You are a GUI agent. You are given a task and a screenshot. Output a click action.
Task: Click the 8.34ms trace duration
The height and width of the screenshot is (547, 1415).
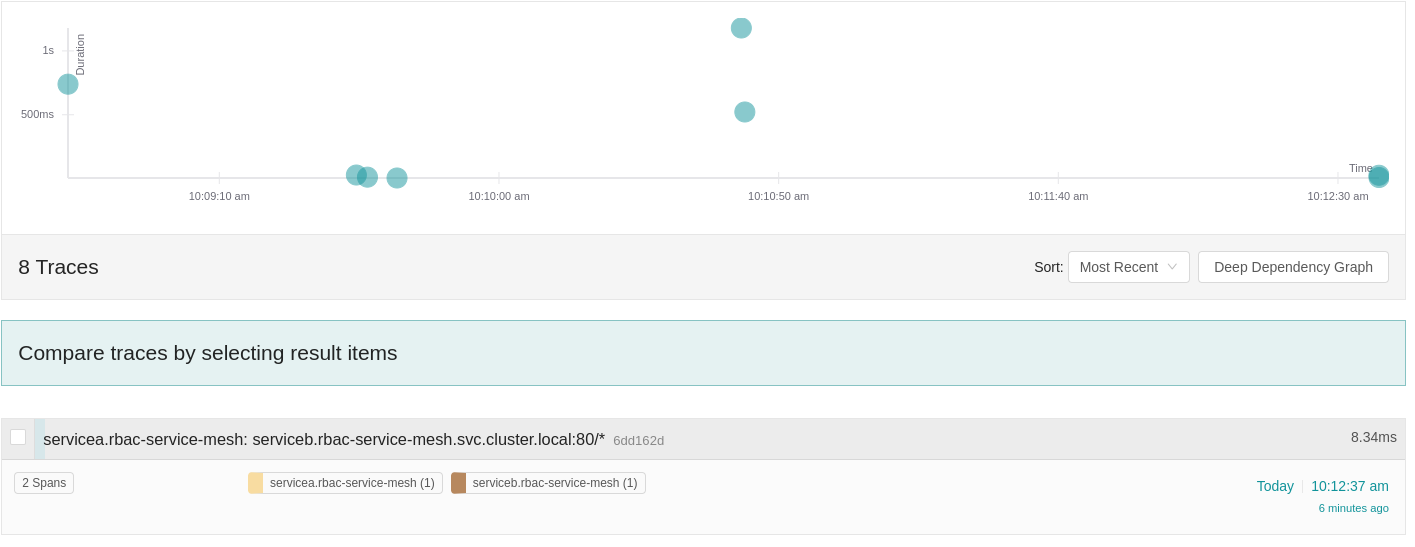(1373, 437)
